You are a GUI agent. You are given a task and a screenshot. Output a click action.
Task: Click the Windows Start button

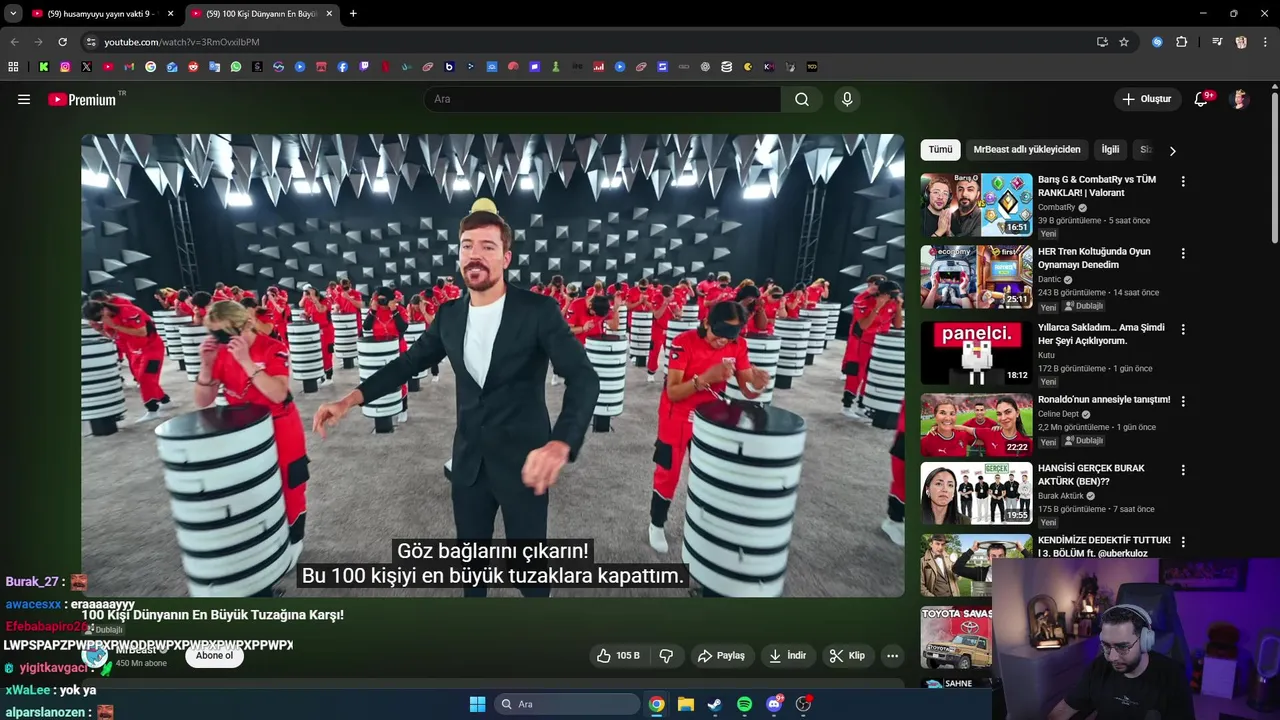(477, 704)
